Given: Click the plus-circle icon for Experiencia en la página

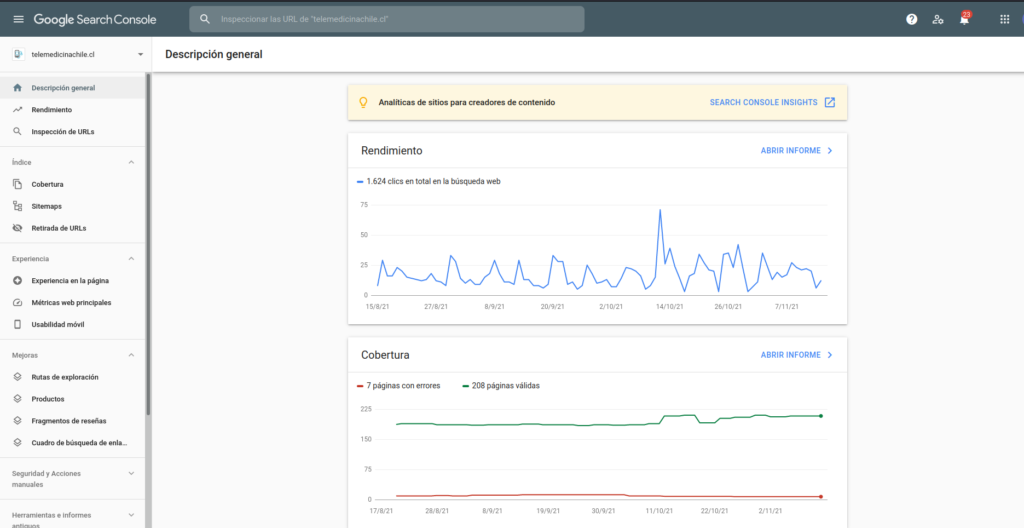Looking at the screenshot, I should [18, 280].
